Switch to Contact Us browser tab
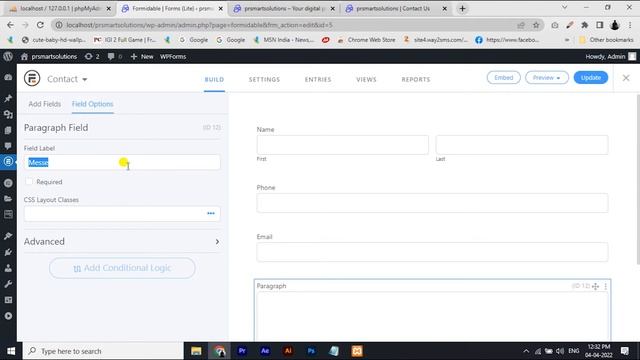Screen dimensions: 640x360 click(x=396, y=9)
